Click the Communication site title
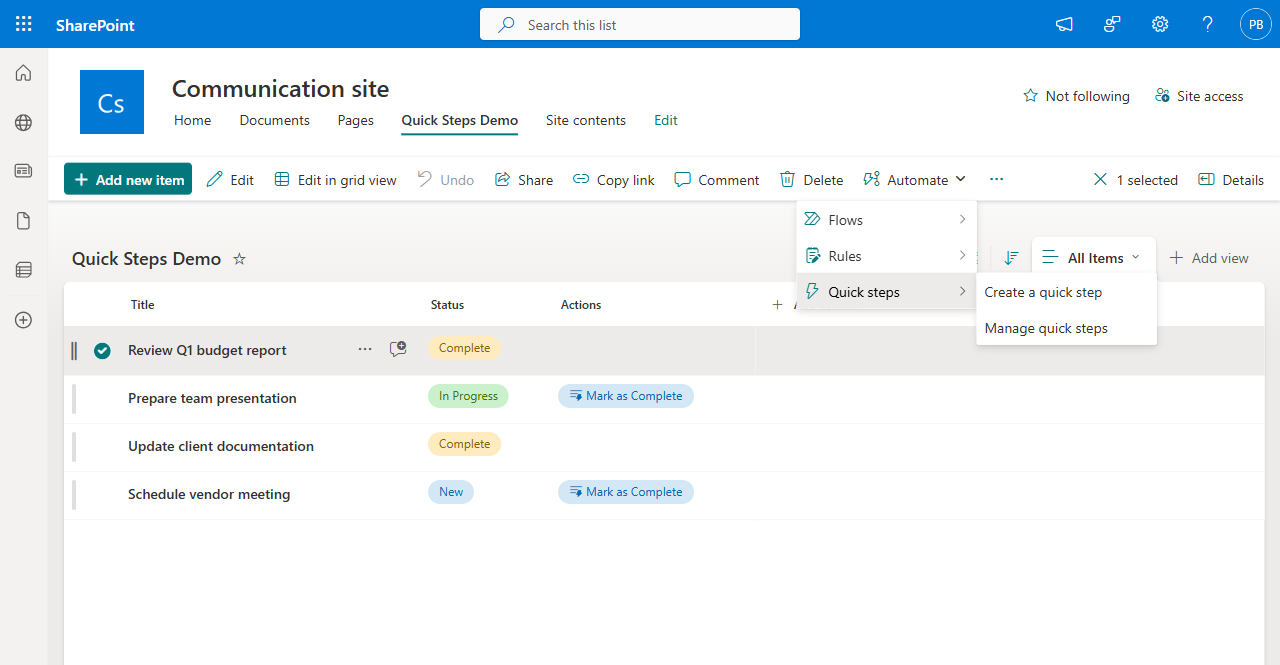Image resolution: width=1280 pixels, height=665 pixels. 280,88
